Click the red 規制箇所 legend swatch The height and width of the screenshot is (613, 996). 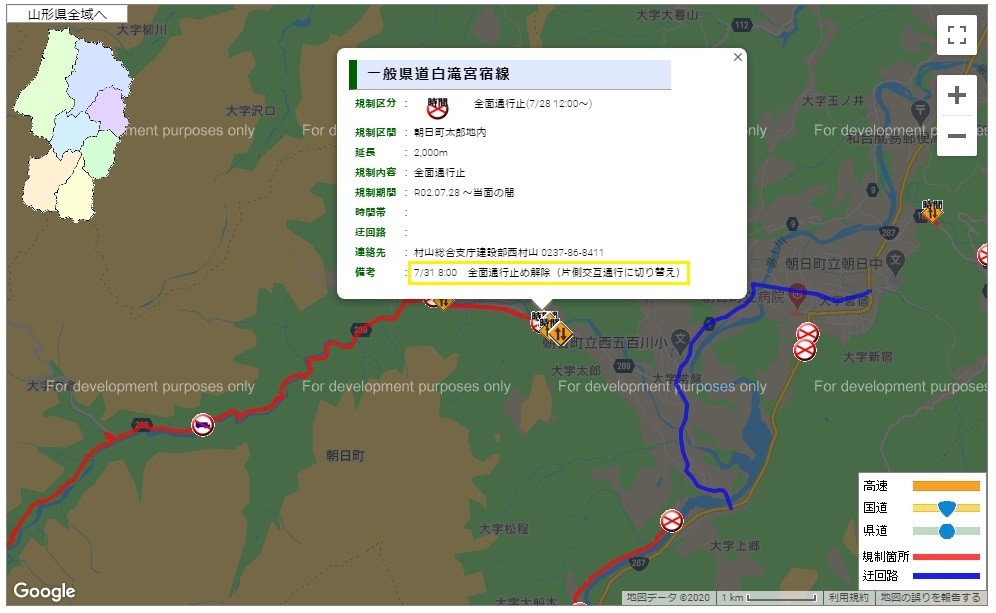tap(946, 557)
